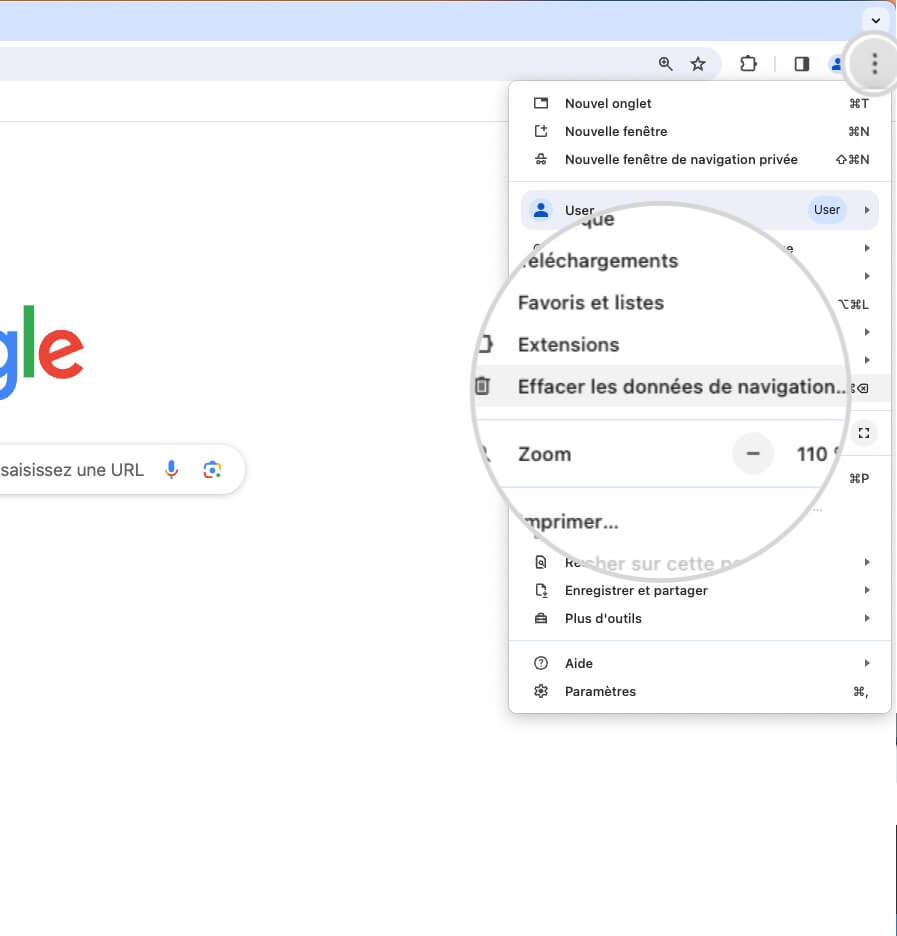Open the tab search chevron in the title bar

tap(876, 20)
